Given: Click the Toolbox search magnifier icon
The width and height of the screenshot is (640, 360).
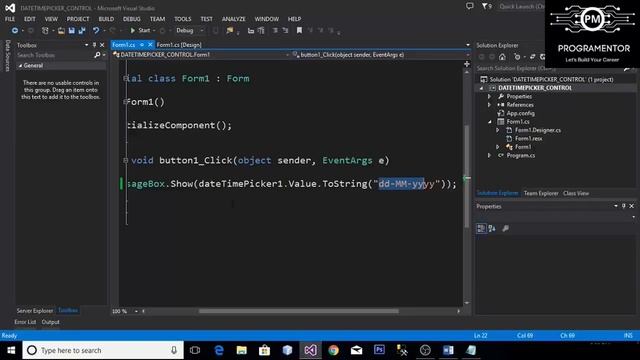Looking at the screenshot, I should coord(97,55).
